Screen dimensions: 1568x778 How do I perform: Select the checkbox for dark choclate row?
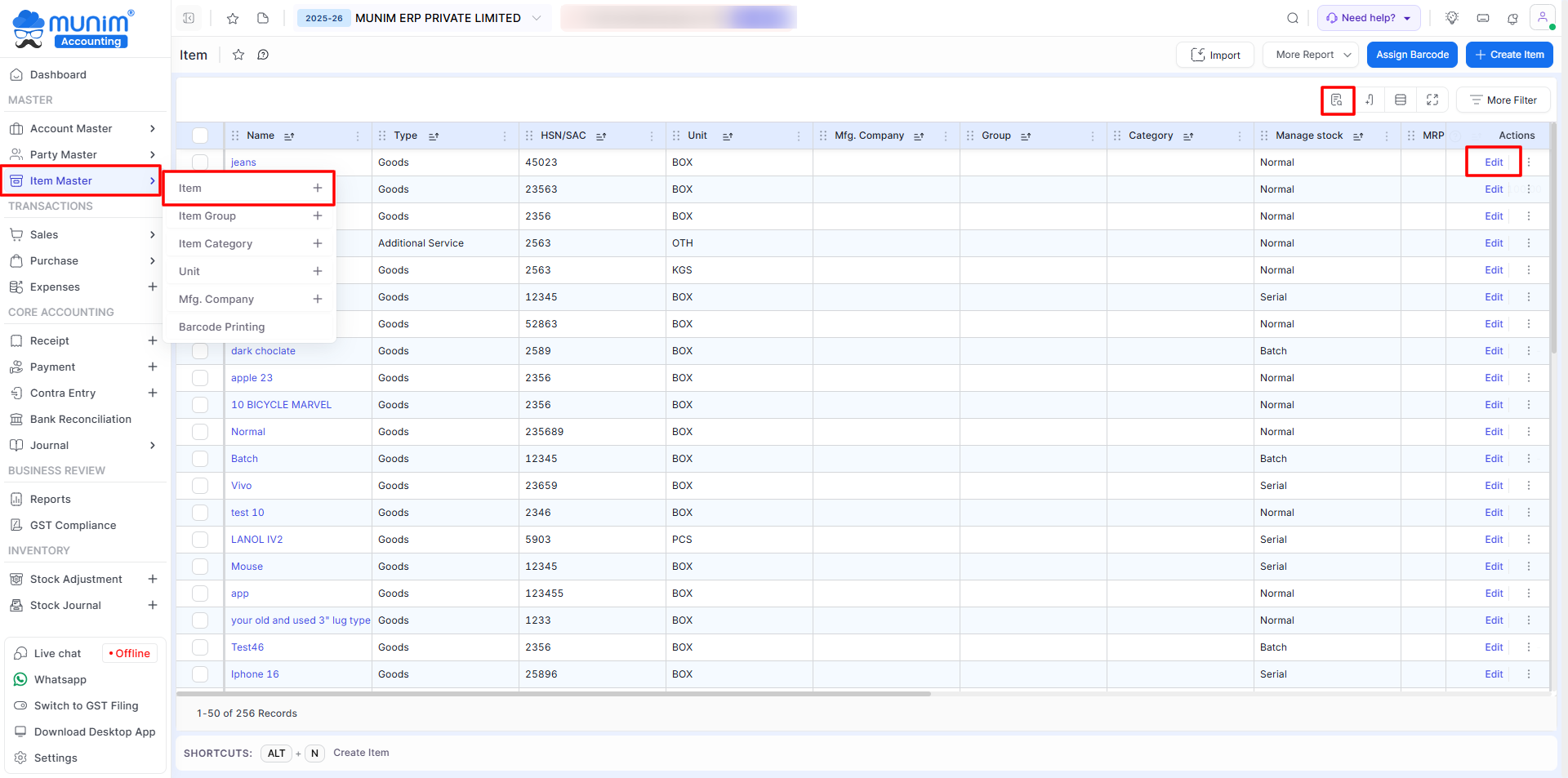200,351
